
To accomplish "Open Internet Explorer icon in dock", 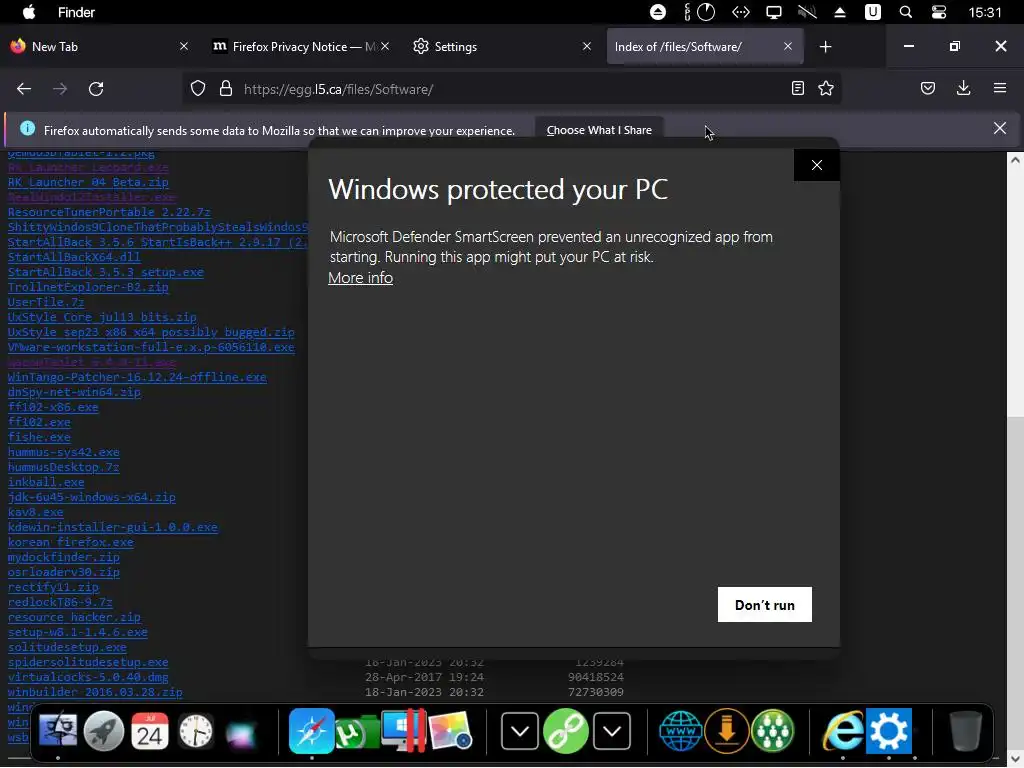I will point(842,731).
